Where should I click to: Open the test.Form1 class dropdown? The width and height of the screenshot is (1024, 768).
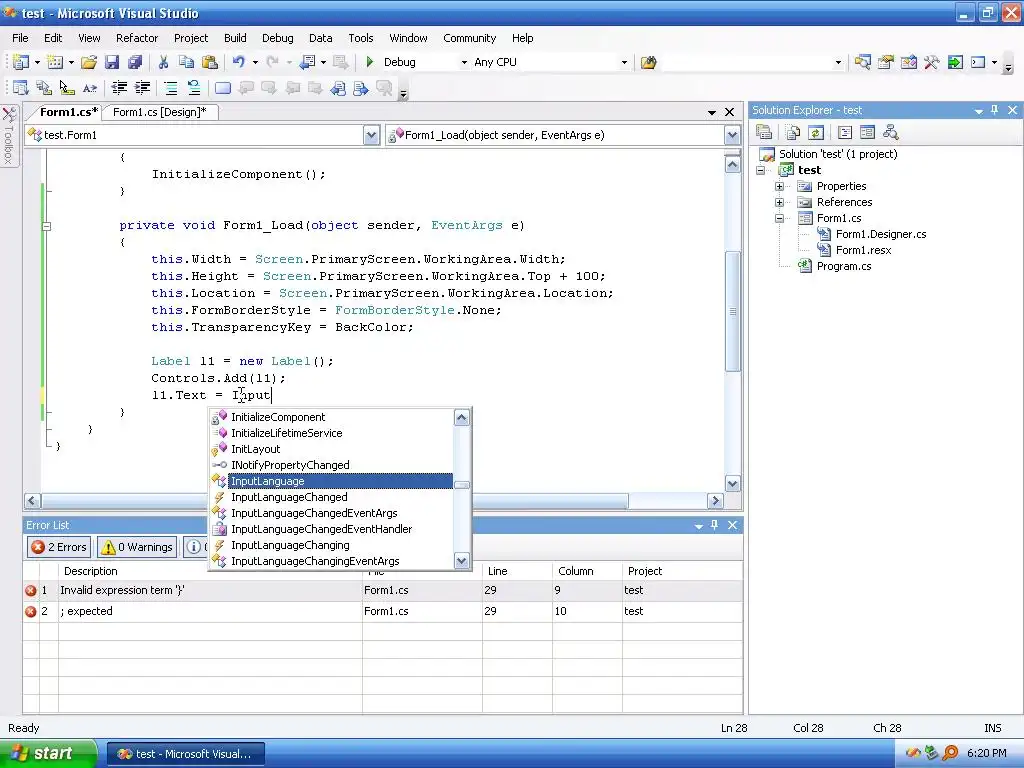tap(371, 135)
